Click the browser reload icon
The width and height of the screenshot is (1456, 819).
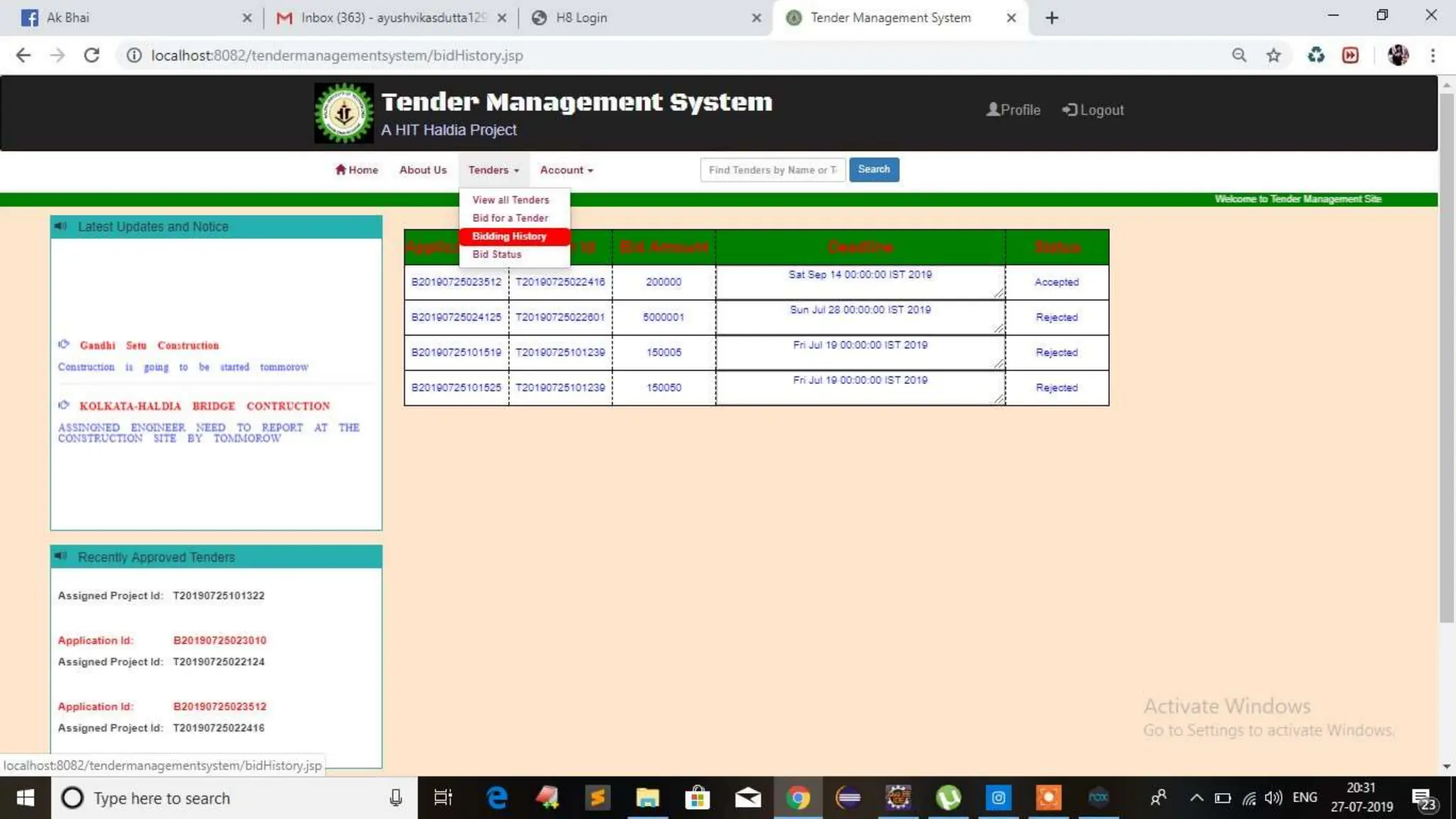tap(92, 55)
